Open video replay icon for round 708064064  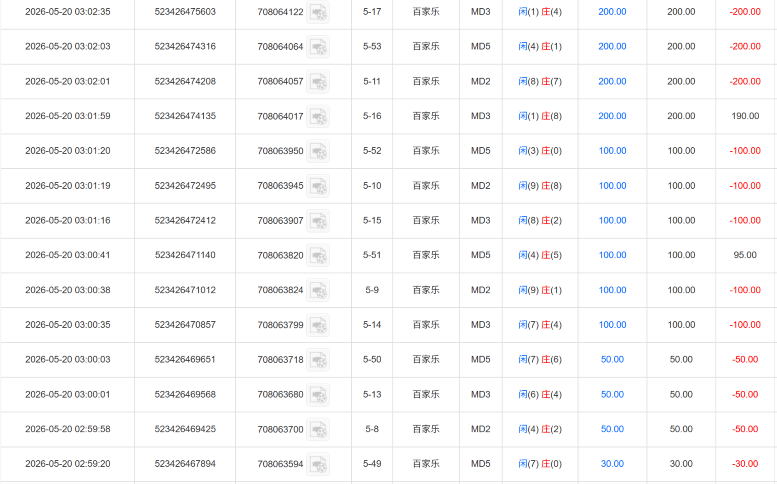(318, 47)
